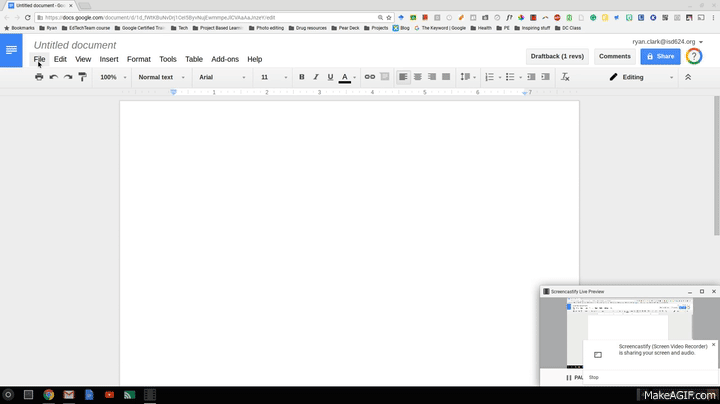Open the File menu
The height and width of the screenshot is (404, 720).
39,59
